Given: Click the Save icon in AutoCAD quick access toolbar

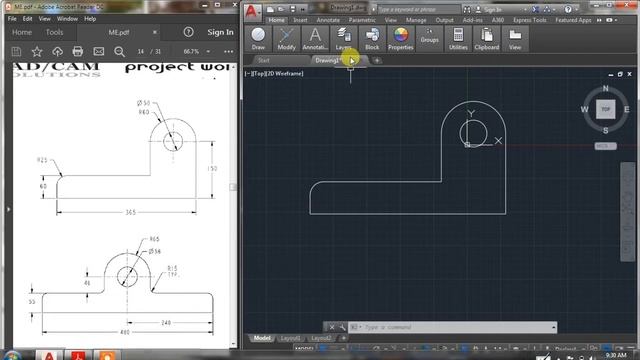Looking at the screenshot, I should tap(293, 9).
